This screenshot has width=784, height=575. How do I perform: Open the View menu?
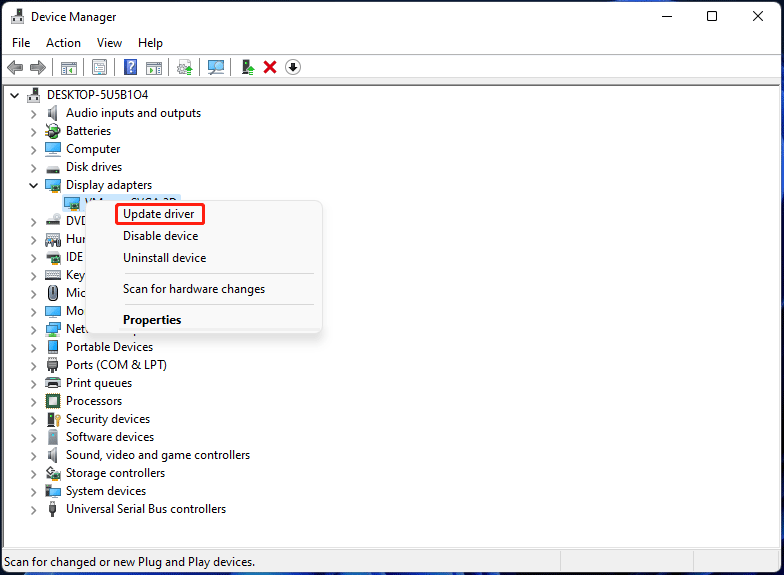tap(109, 43)
